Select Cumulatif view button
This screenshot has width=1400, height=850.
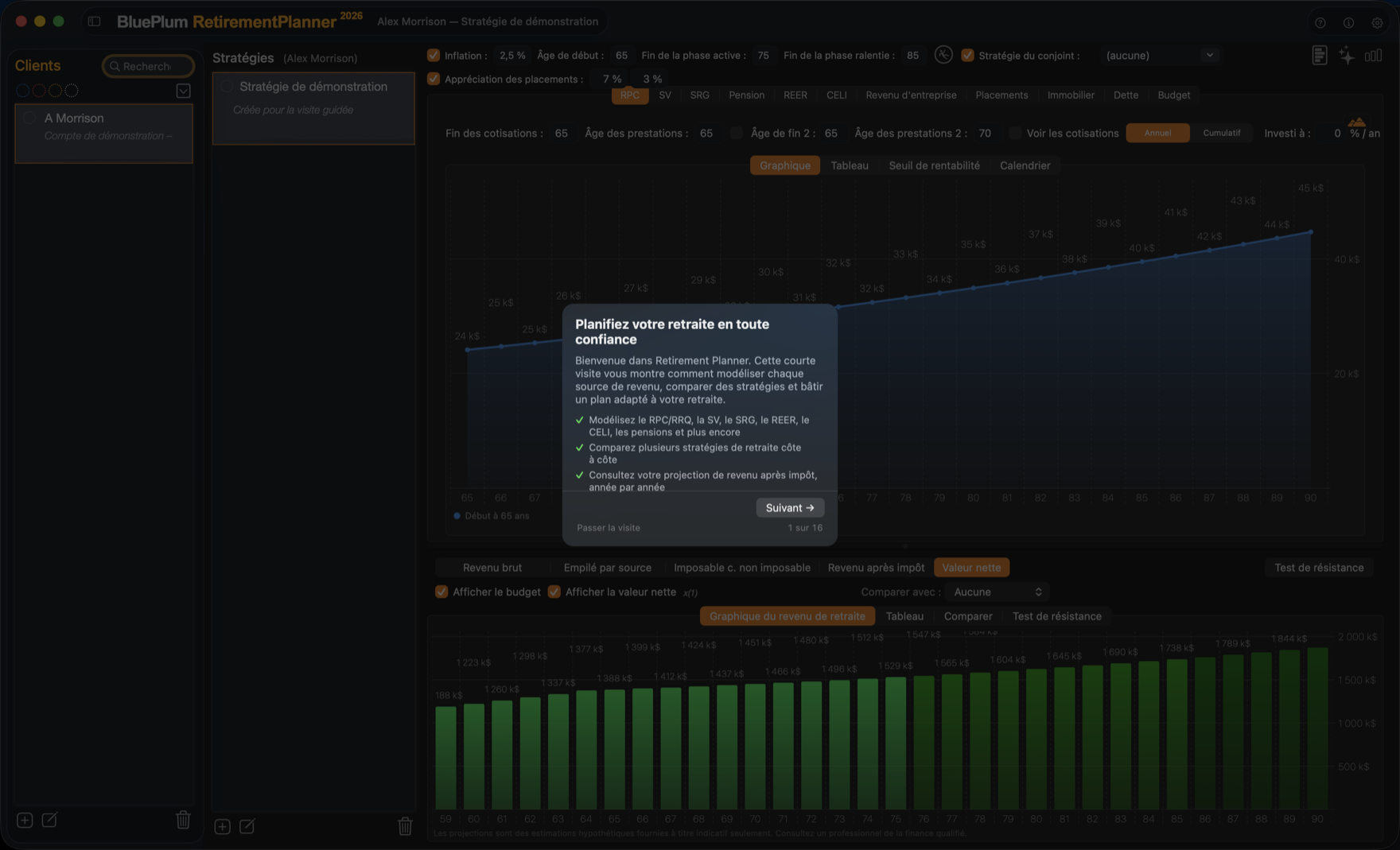click(1222, 133)
